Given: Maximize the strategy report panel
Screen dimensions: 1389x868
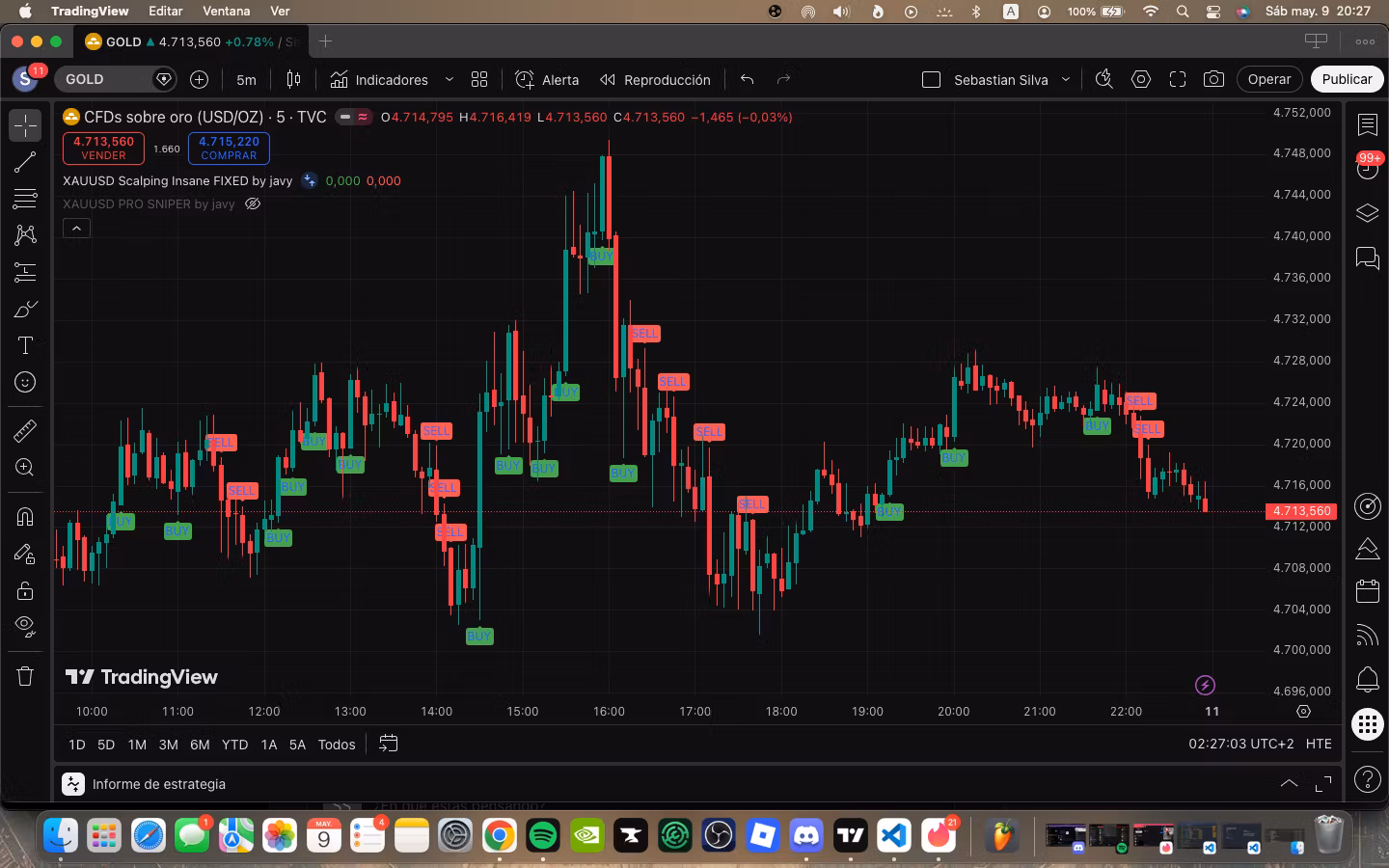Looking at the screenshot, I should pos(1323,784).
